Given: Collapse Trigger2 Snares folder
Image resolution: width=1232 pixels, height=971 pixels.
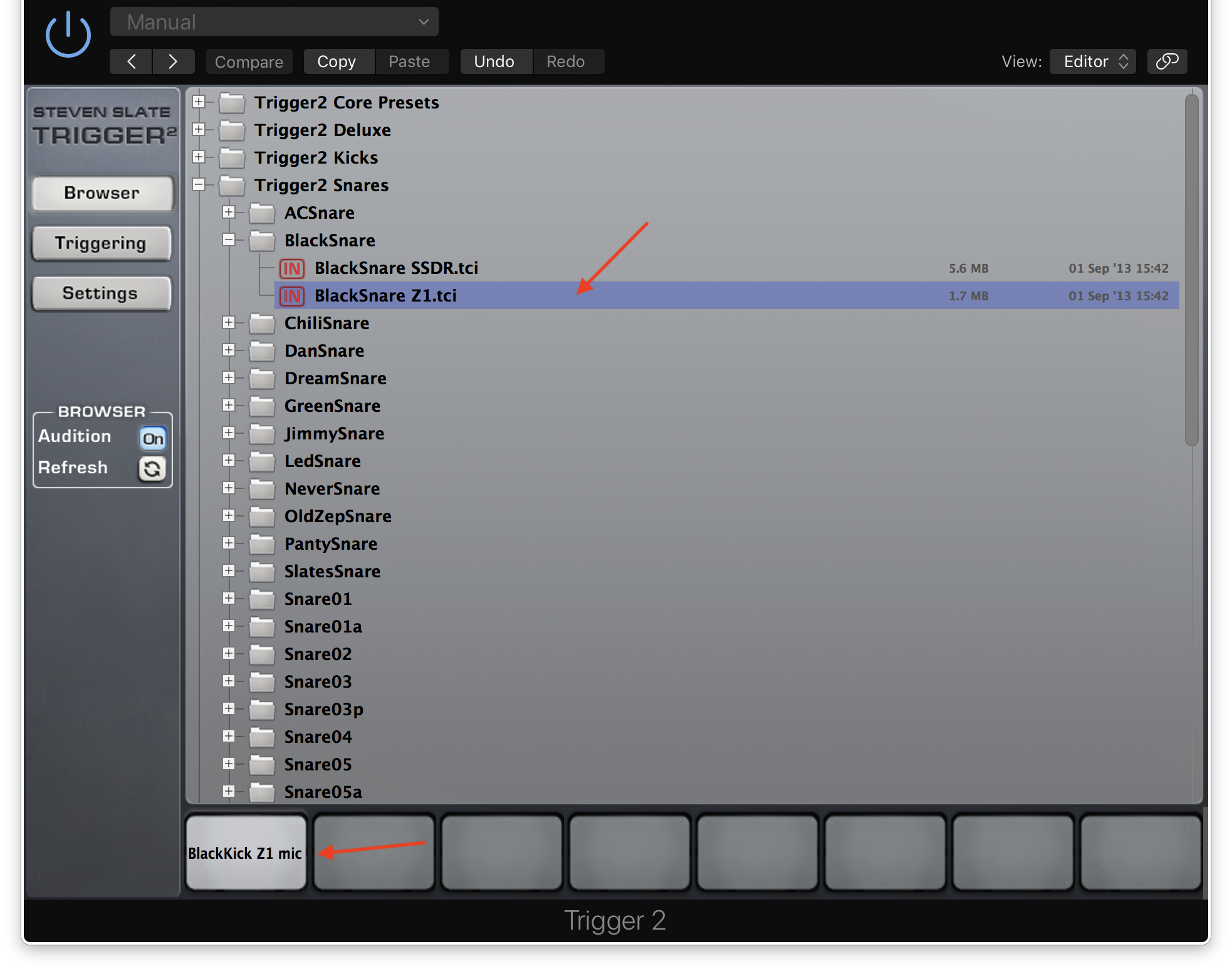Looking at the screenshot, I should (199, 184).
